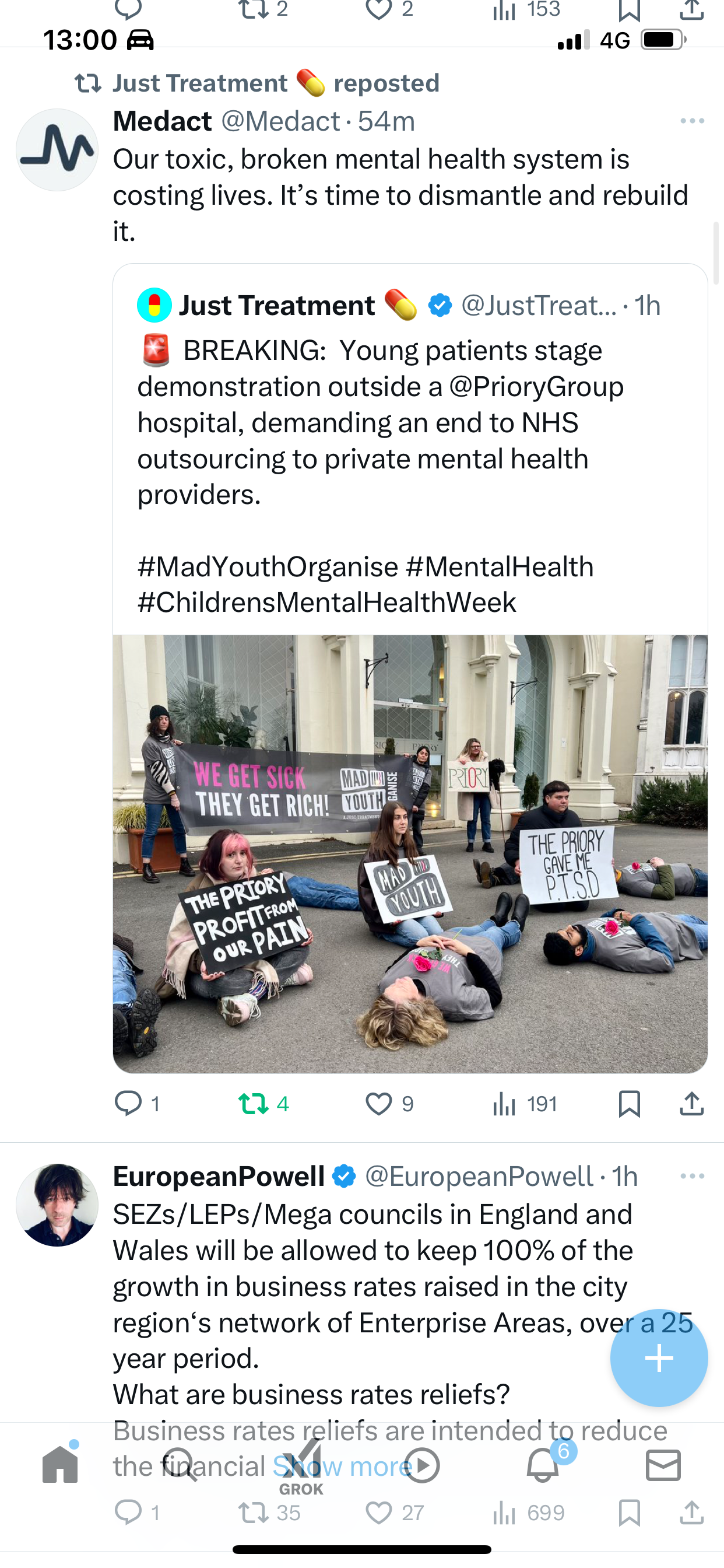This screenshot has width=724, height=1568.
Task: Expand EuropeanPowell post with Show more
Action: (x=342, y=1466)
